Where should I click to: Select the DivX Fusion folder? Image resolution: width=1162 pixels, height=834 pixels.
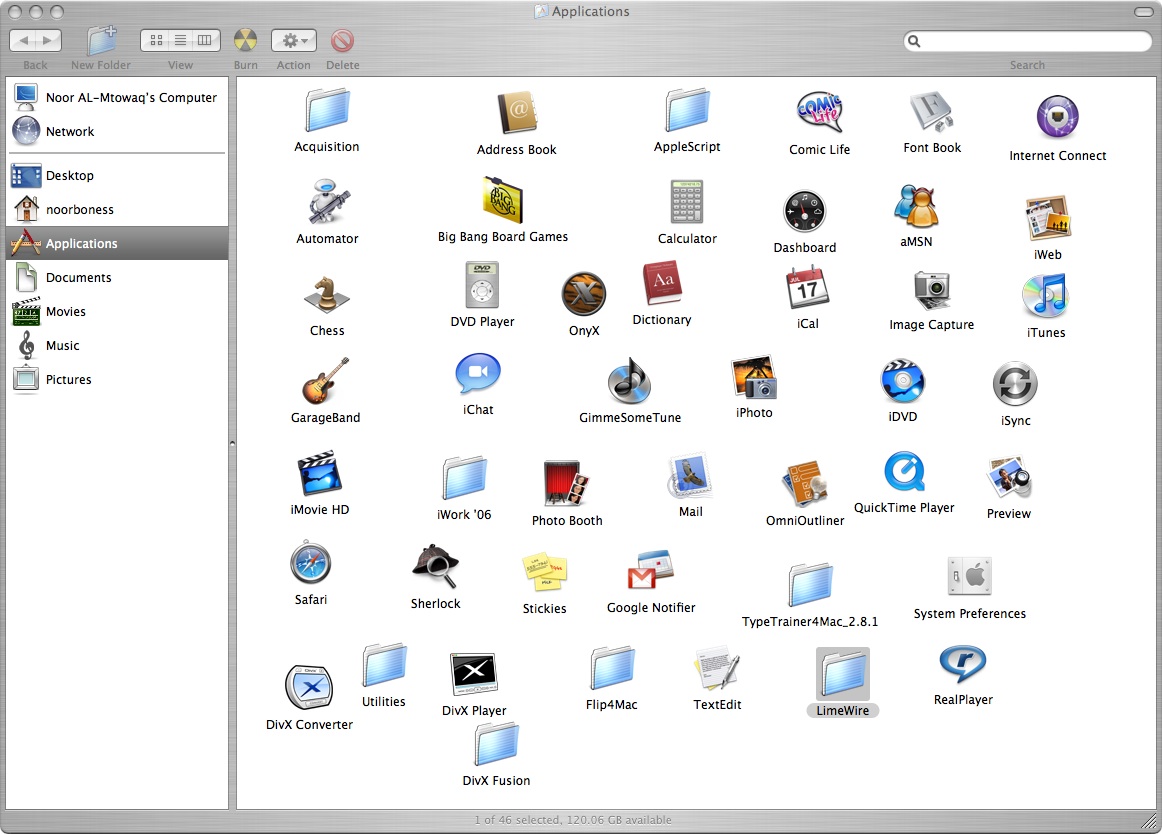click(x=497, y=744)
